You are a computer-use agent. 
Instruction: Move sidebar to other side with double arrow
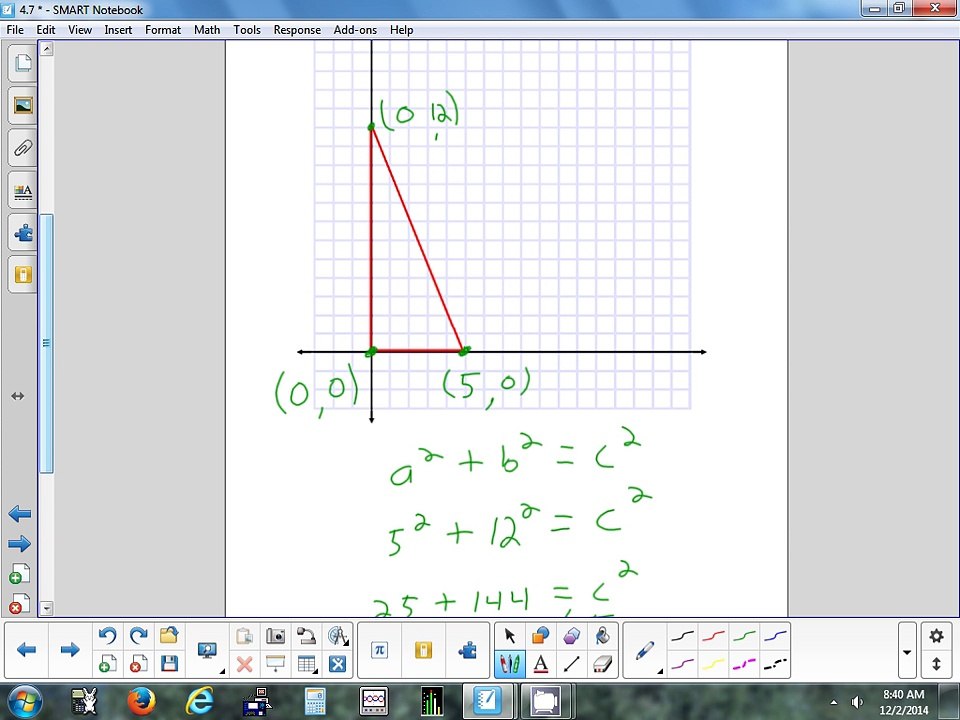(17, 396)
